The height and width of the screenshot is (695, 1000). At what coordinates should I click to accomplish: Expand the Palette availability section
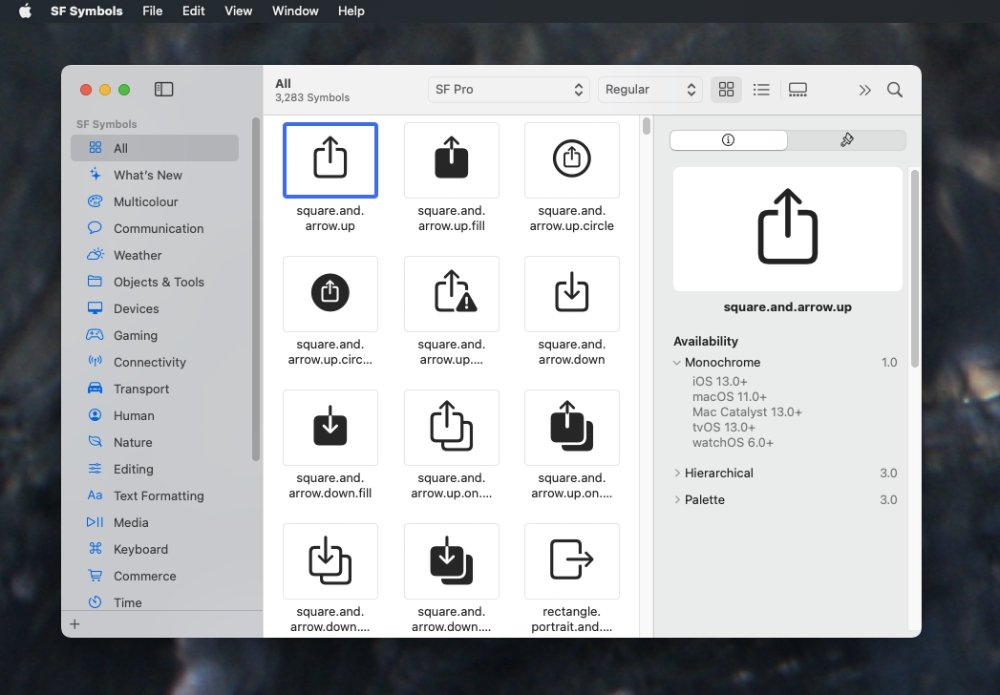[x=677, y=500]
